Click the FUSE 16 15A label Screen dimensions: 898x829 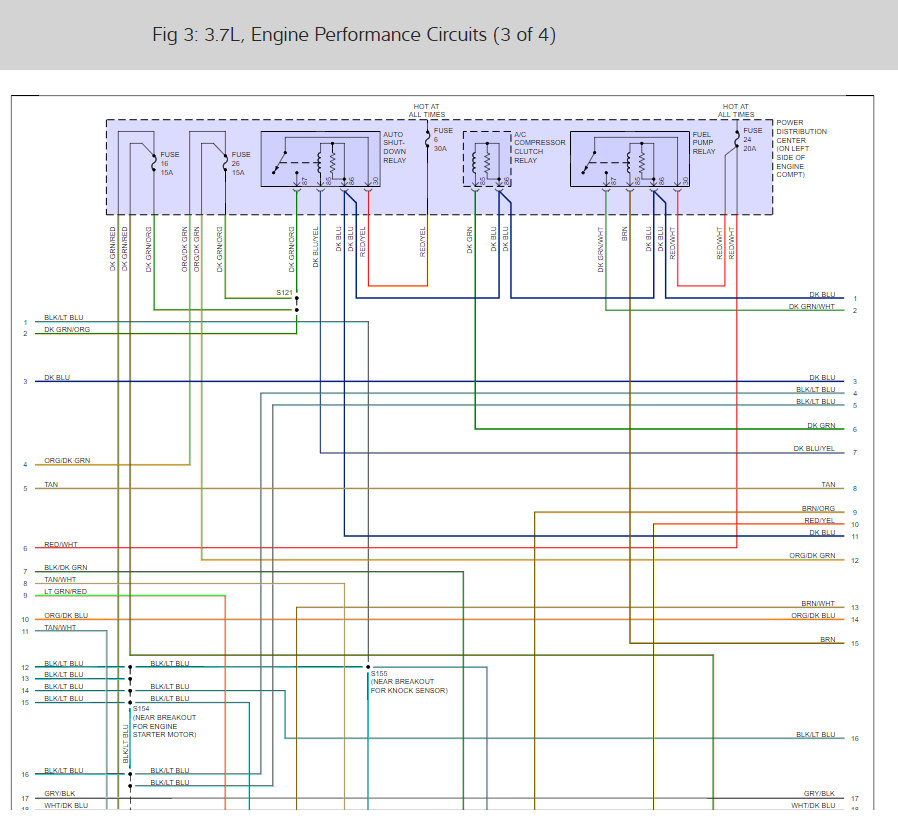coord(170,164)
